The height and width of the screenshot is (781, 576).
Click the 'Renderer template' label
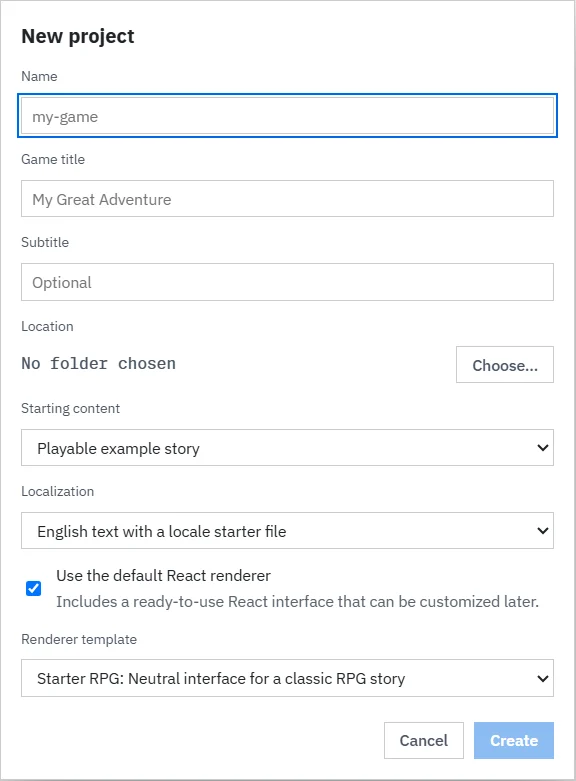point(79,639)
